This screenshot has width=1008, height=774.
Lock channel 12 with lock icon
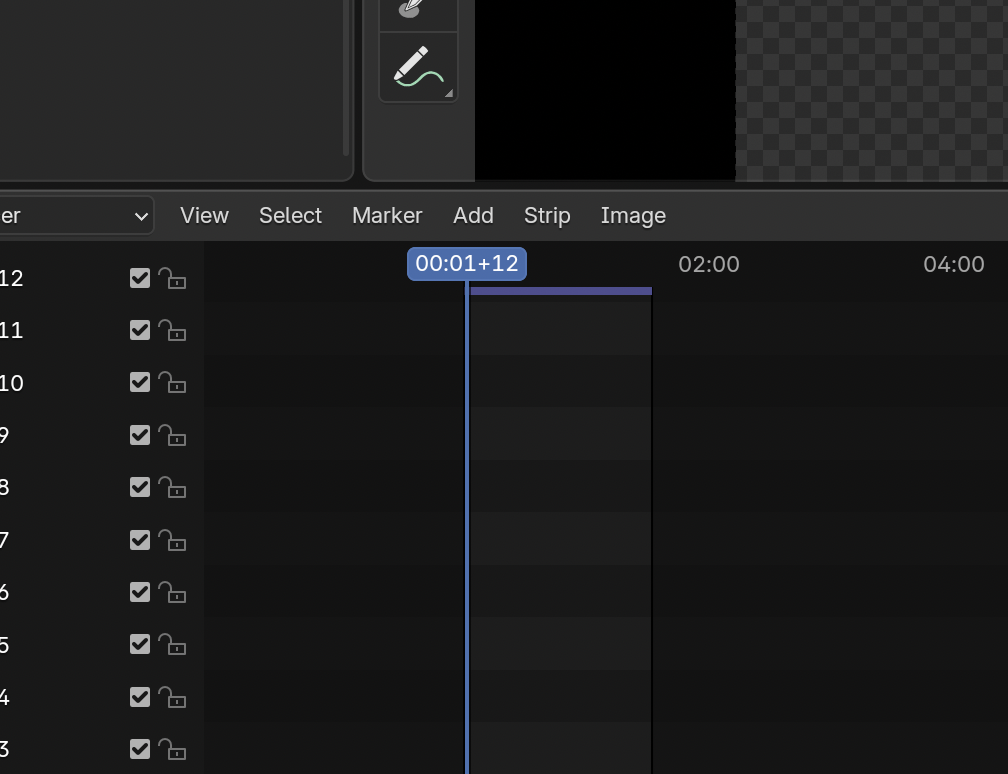172,278
